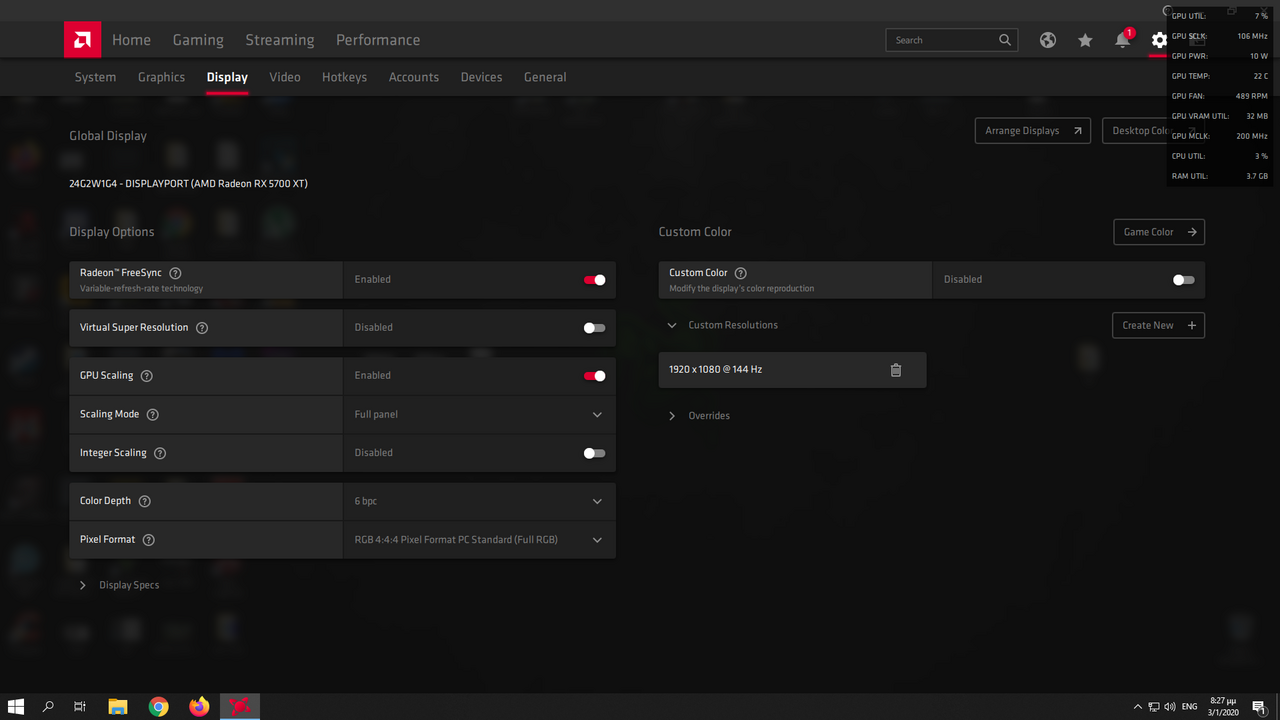Expand Display Specs section
1280x720 pixels.
(119, 585)
